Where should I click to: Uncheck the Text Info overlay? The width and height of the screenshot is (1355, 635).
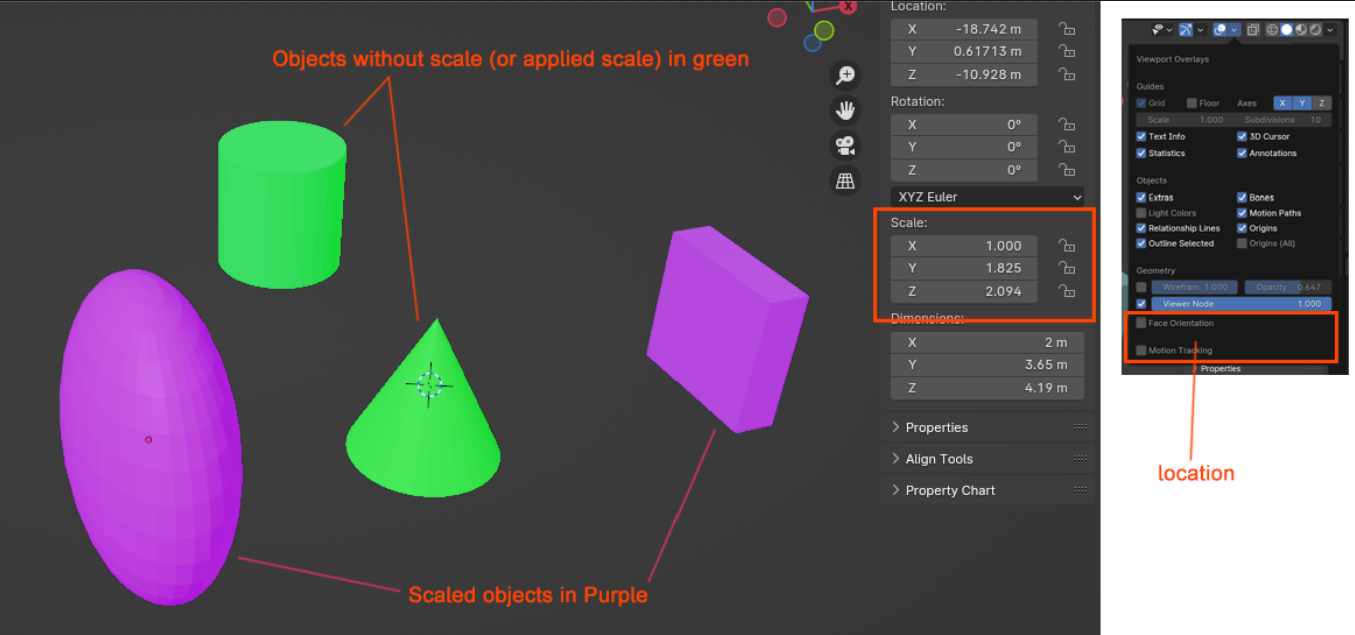coord(1141,136)
